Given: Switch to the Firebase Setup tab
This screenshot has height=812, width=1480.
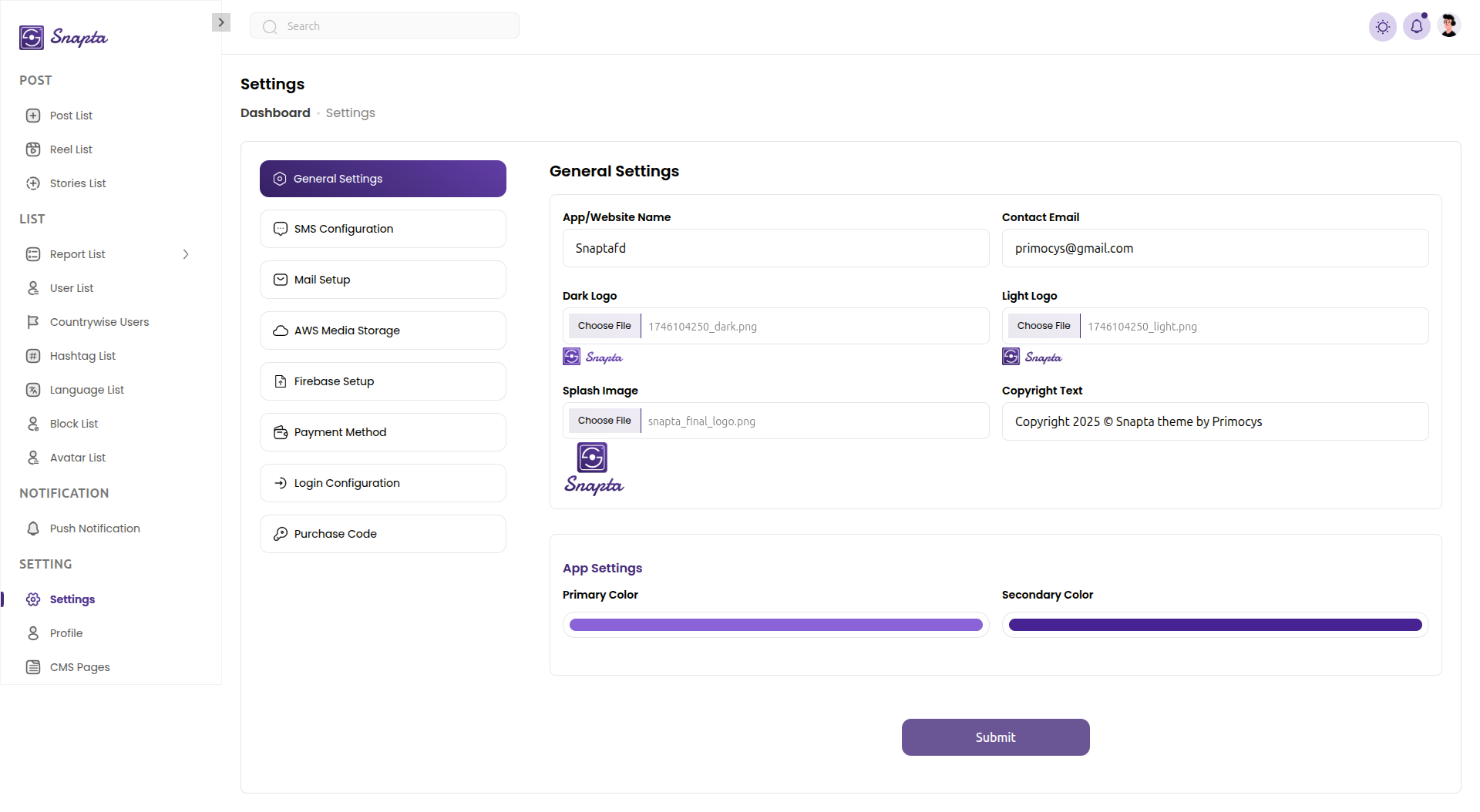Looking at the screenshot, I should pyautogui.click(x=382, y=381).
